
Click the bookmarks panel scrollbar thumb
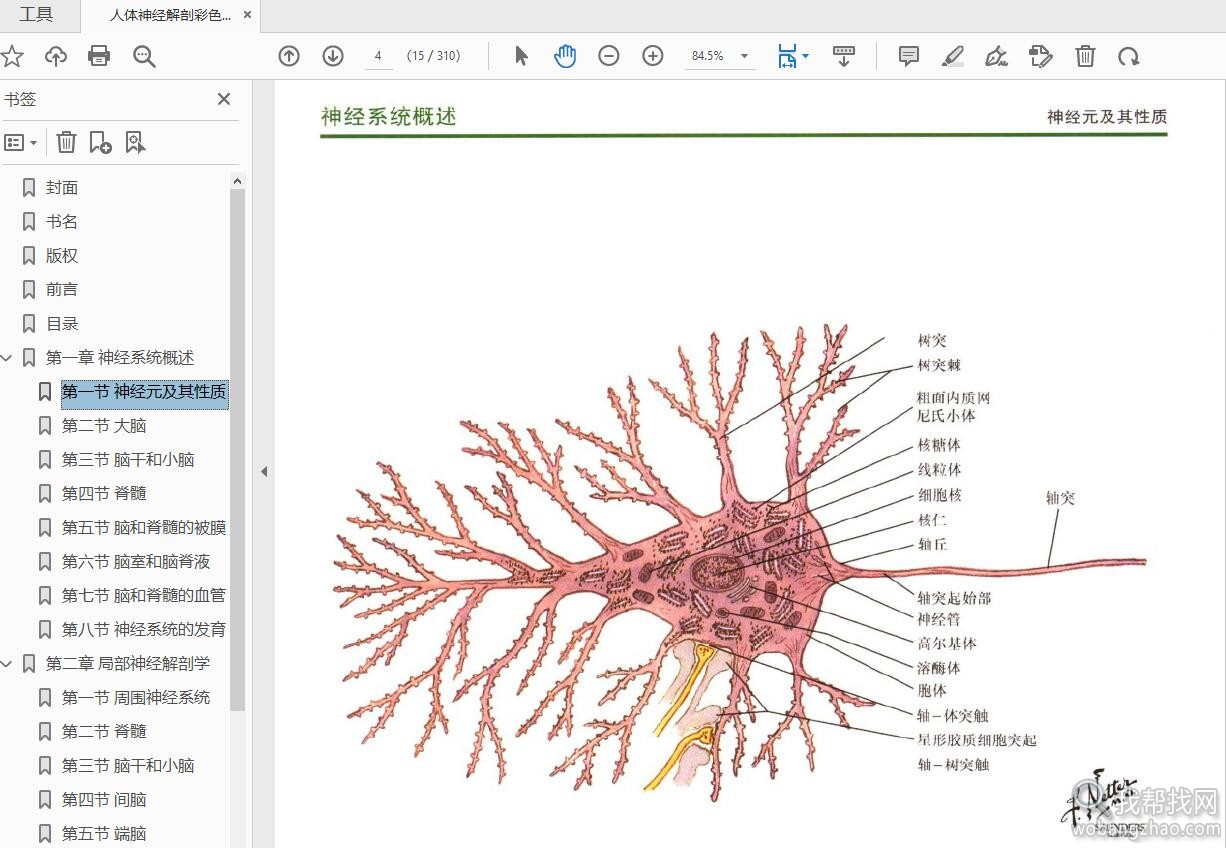pos(237,450)
